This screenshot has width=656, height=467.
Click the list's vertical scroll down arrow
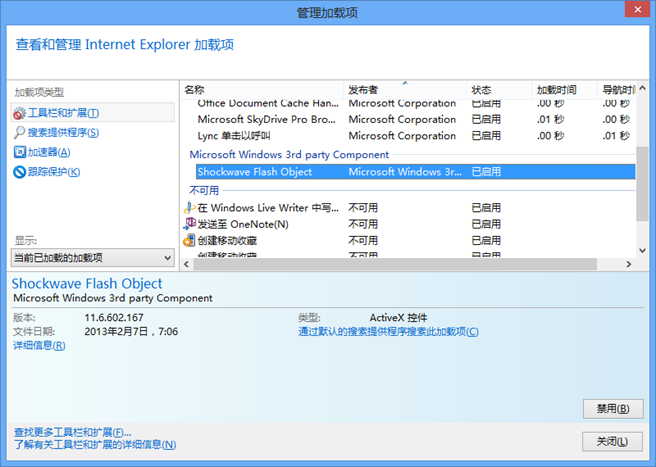(x=643, y=250)
